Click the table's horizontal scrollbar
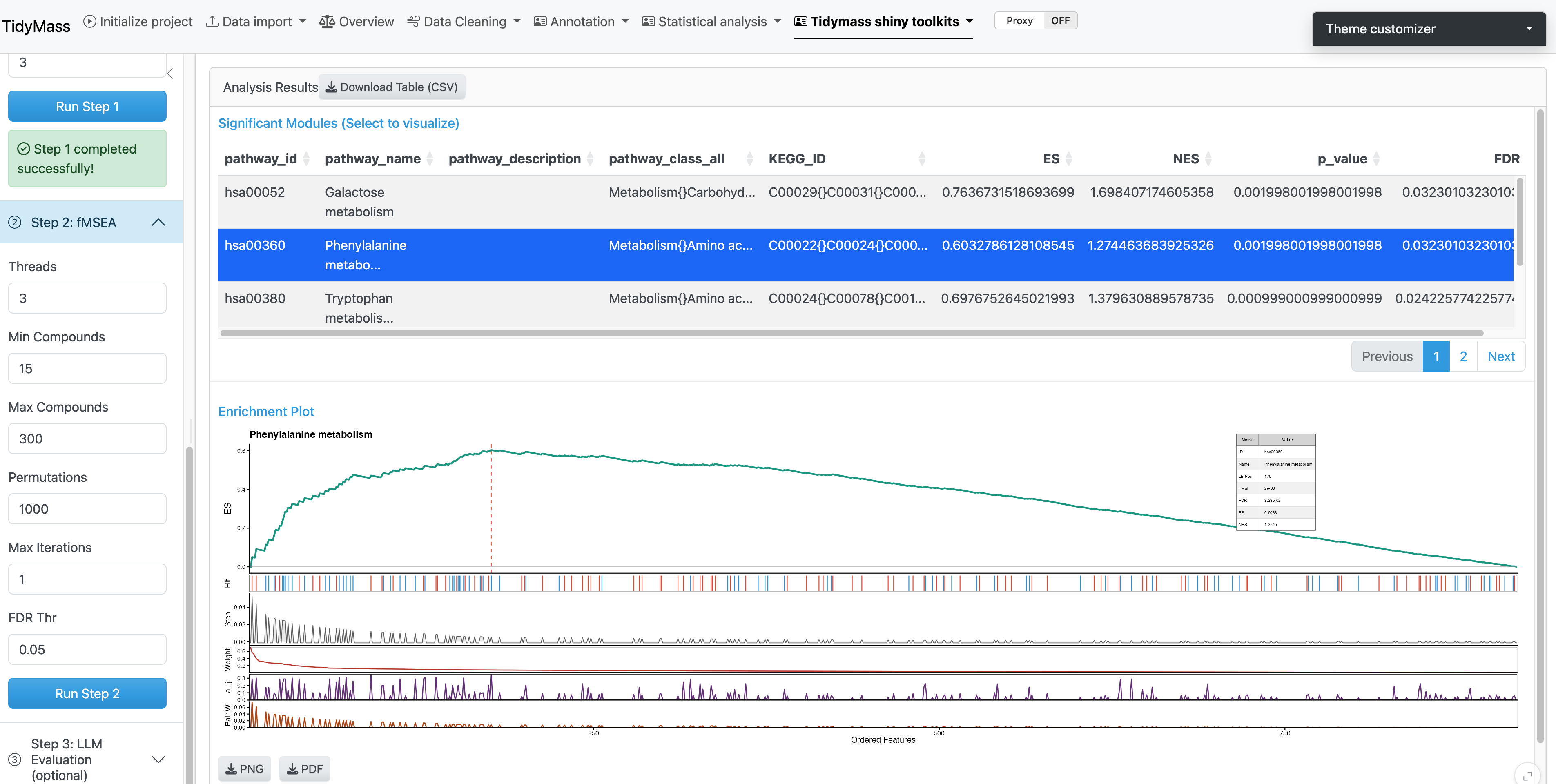The width and height of the screenshot is (1556, 784). pyautogui.click(x=852, y=334)
